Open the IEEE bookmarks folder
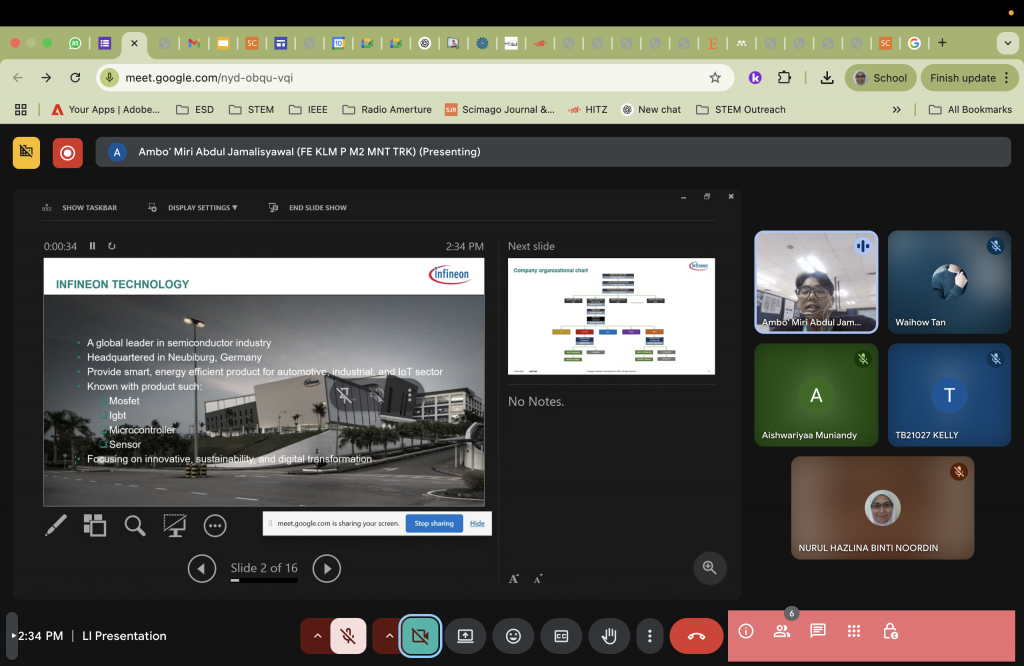1024x666 pixels. pyautogui.click(x=308, y=110)
